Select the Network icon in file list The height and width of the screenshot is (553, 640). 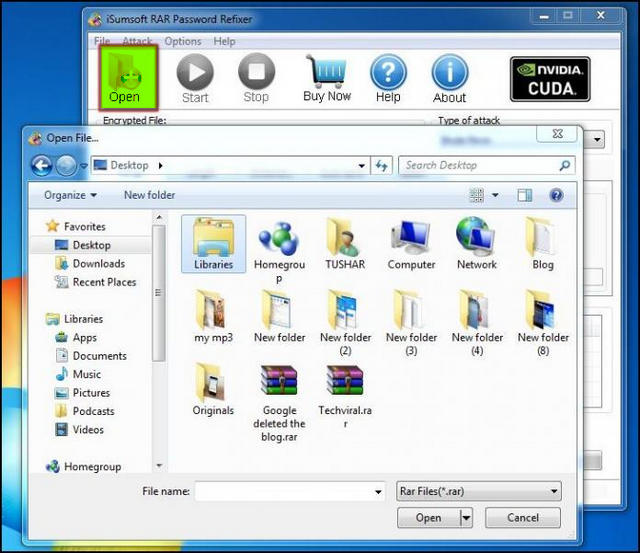[477, 244]
